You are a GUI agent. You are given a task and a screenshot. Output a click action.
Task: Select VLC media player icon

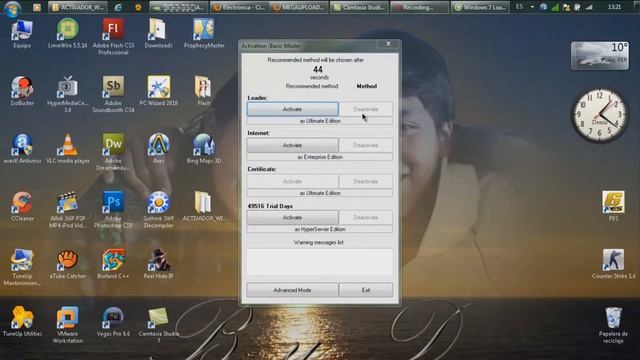pyautogui.click(x=68, y=149)
